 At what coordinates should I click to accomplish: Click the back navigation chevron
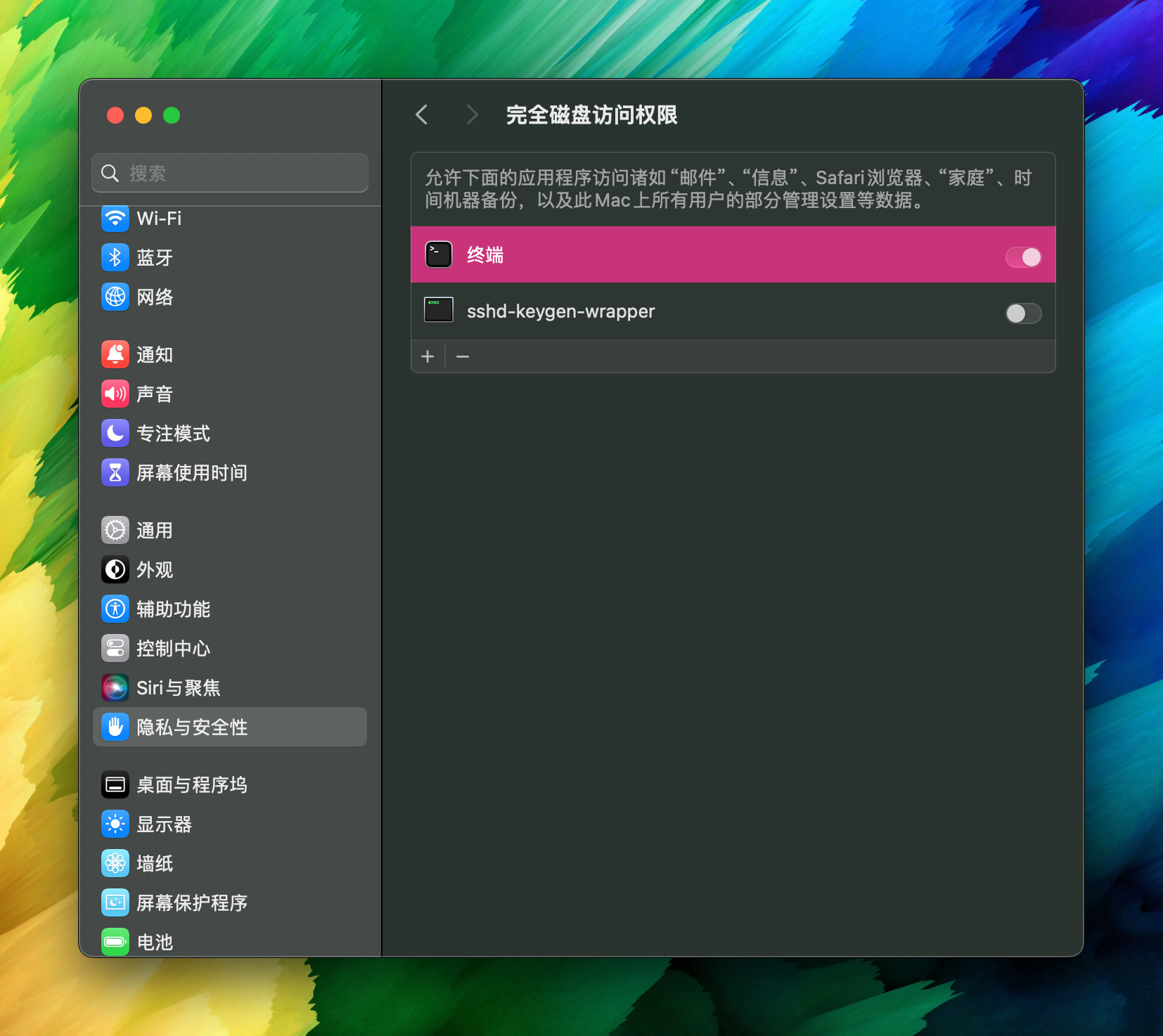click(423, 115)
